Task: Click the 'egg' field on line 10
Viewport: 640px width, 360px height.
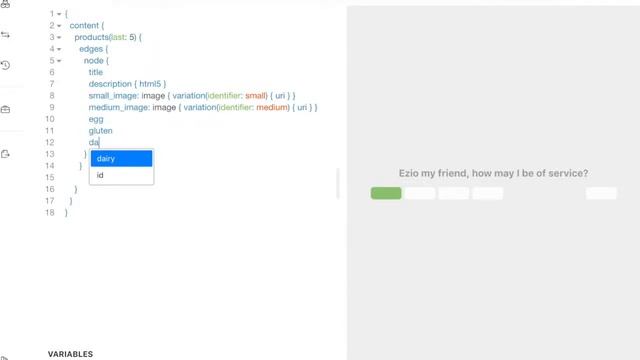Action: 96,119
